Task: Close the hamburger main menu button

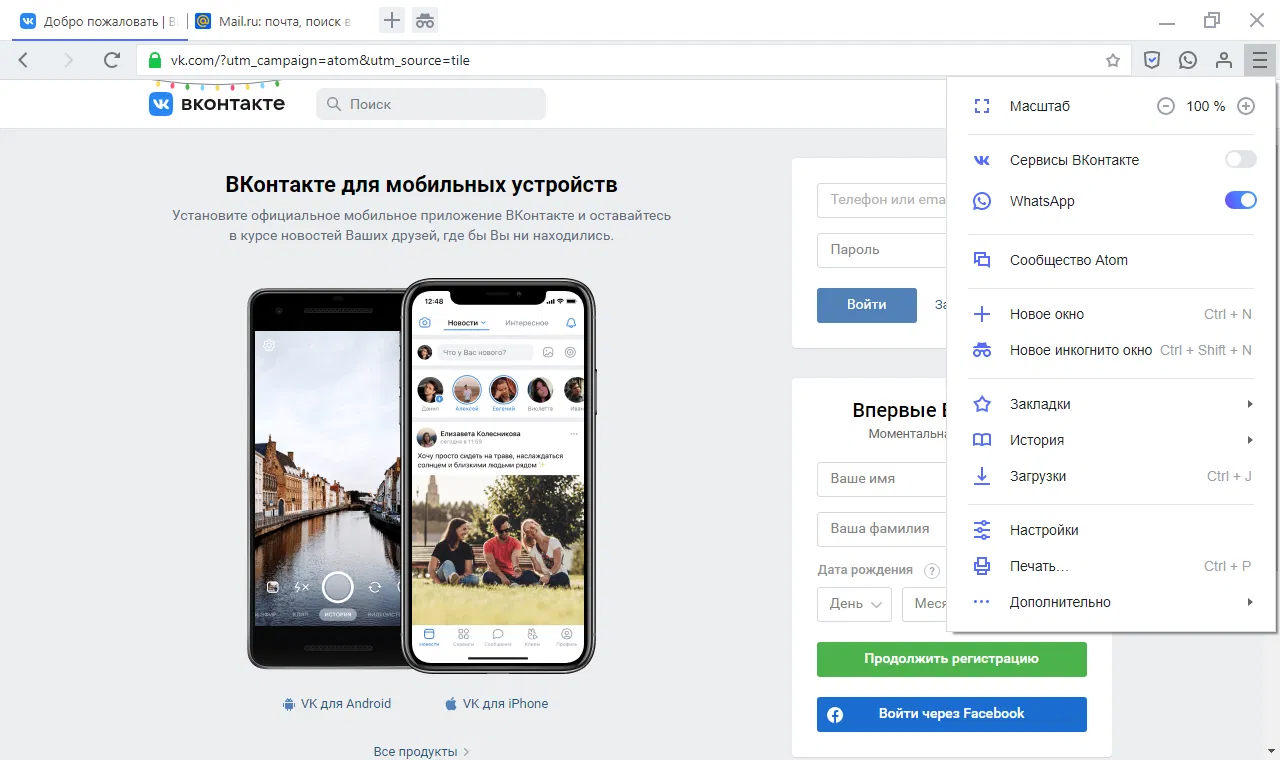Action: coord(1260,60)
